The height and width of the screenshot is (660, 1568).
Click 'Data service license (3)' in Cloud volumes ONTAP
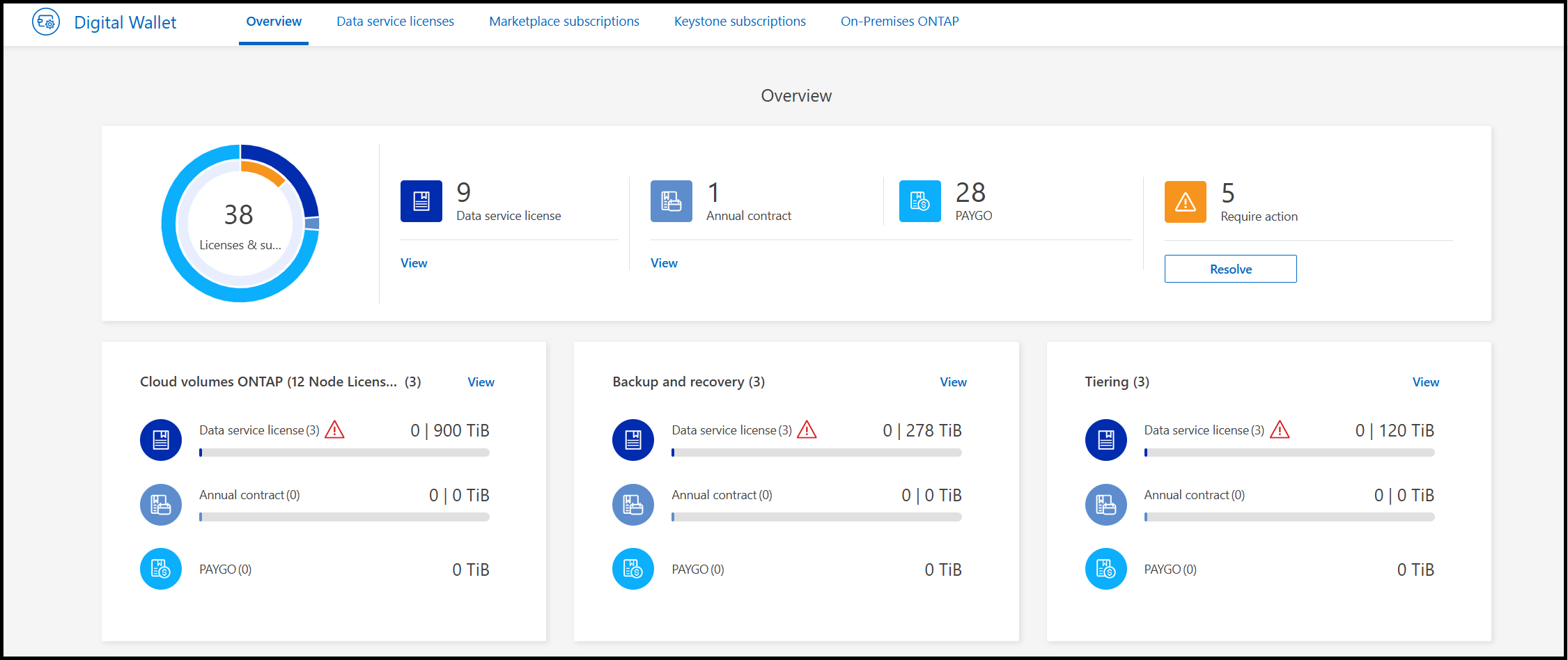tap(259, 430)
